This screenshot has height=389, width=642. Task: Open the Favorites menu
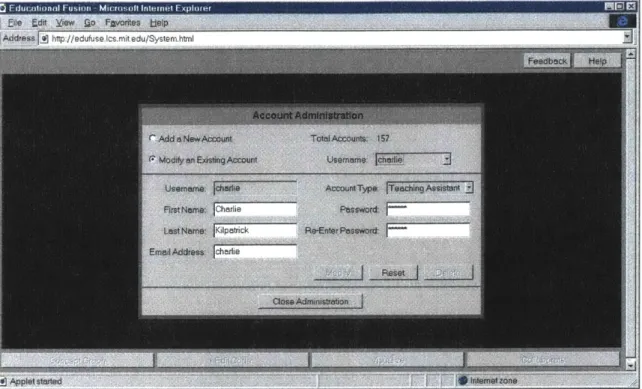click(x=122, y=23)
